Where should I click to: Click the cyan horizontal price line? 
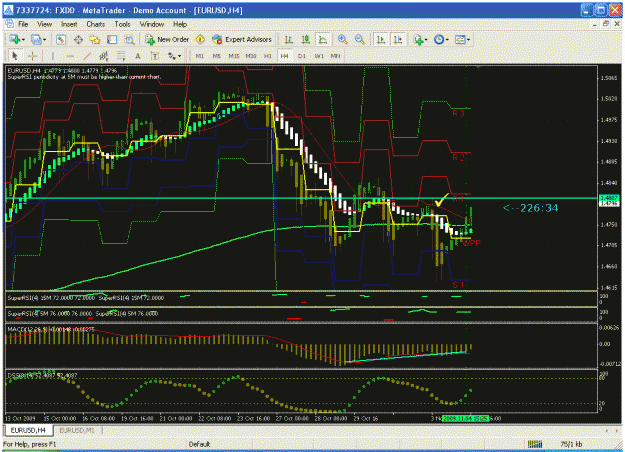(301, 198)
